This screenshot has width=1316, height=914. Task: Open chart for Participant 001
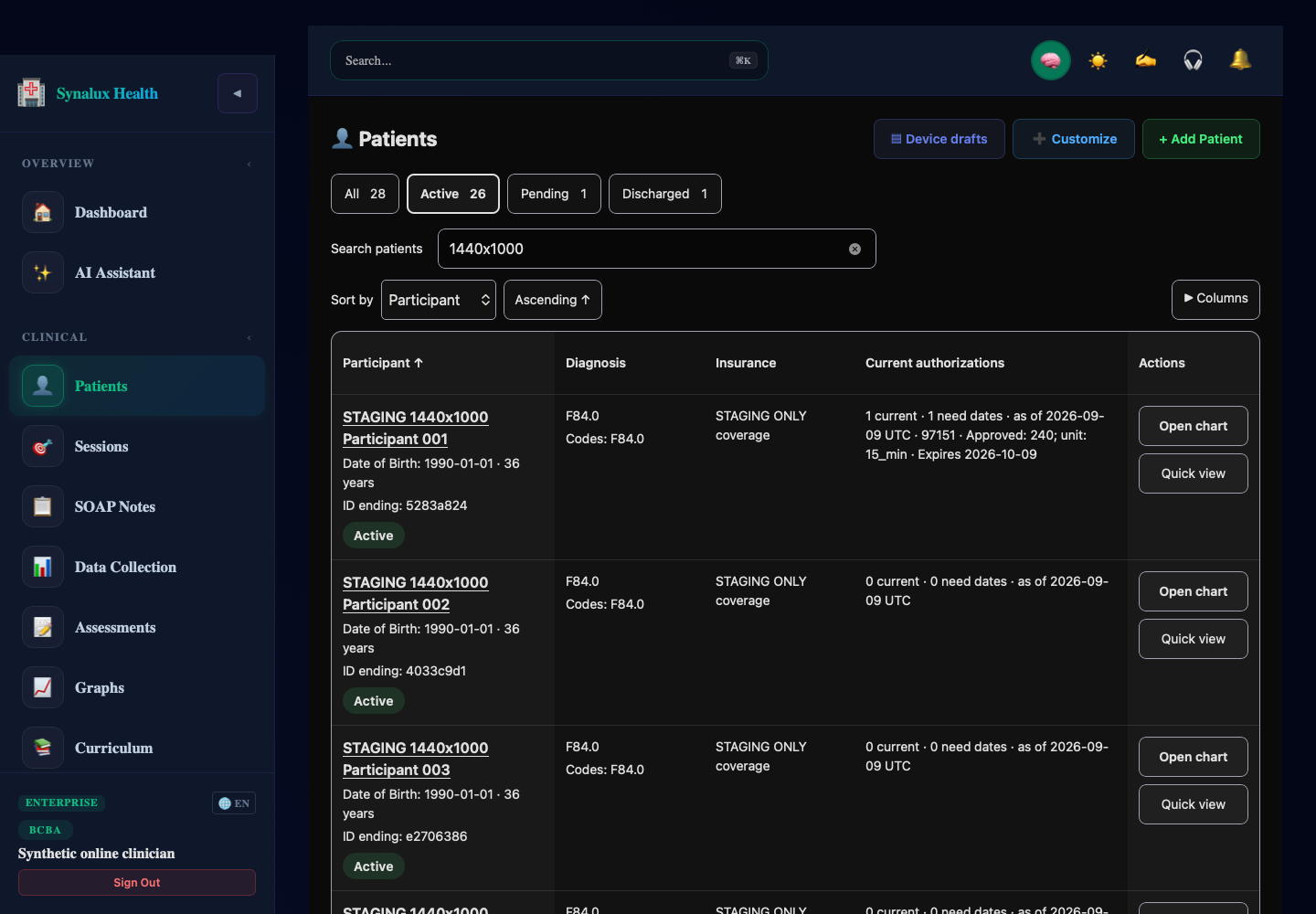point(1194,426)
